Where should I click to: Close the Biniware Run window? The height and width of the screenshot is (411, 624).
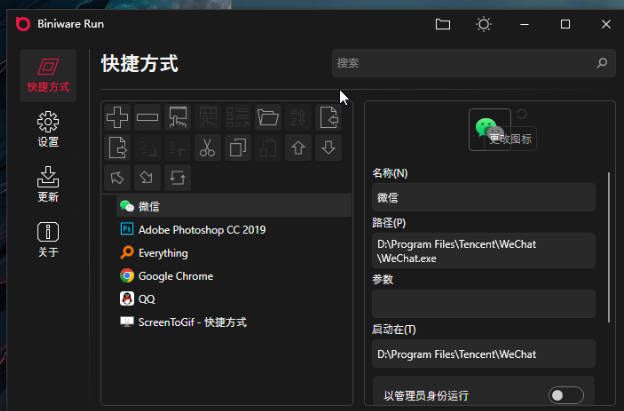pos(606,24)
